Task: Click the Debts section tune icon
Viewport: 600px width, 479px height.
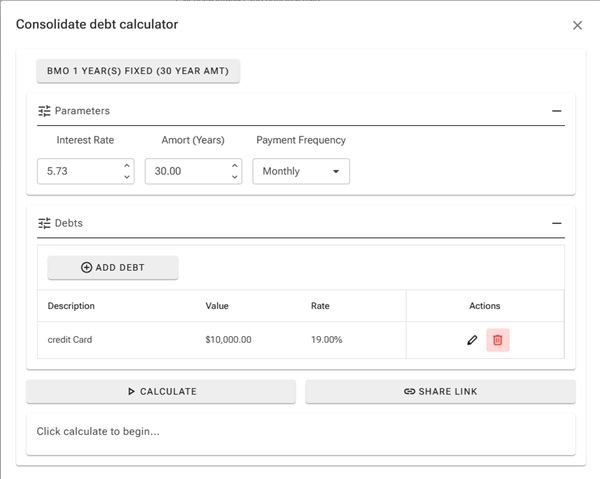Action: 44,223
